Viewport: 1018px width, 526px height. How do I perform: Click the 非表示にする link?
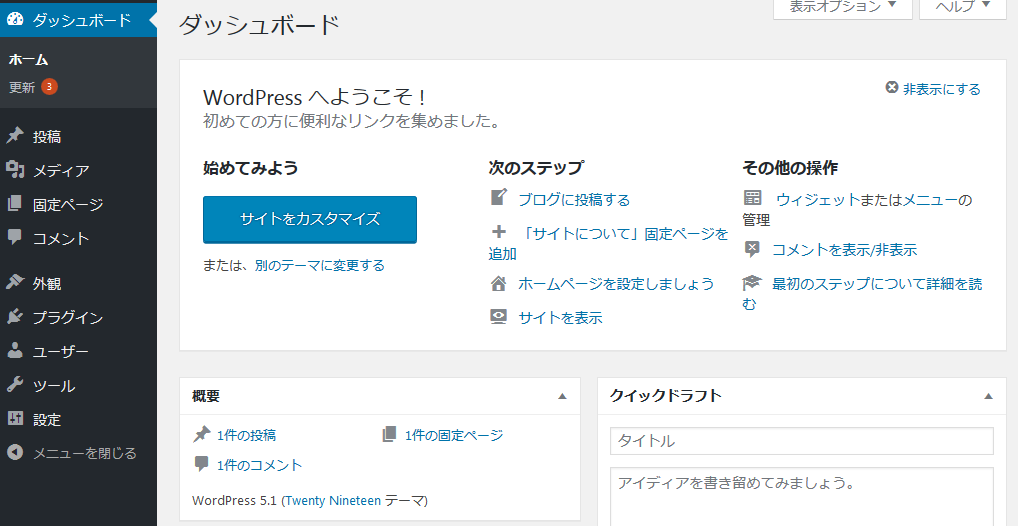tap(941, 89)
